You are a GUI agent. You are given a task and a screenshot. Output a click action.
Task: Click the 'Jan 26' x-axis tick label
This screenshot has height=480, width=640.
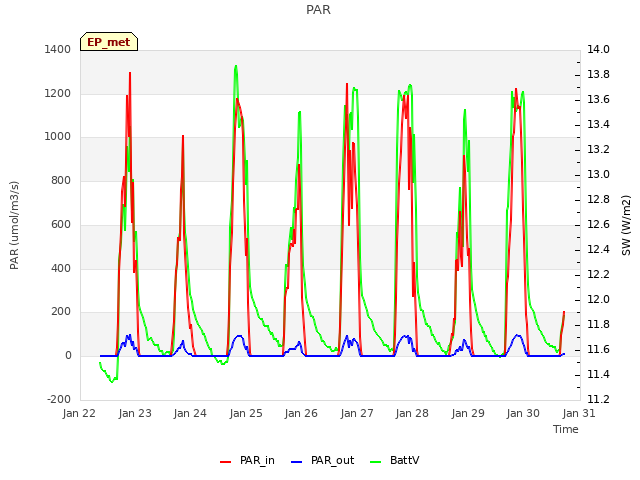click(301, 413)
